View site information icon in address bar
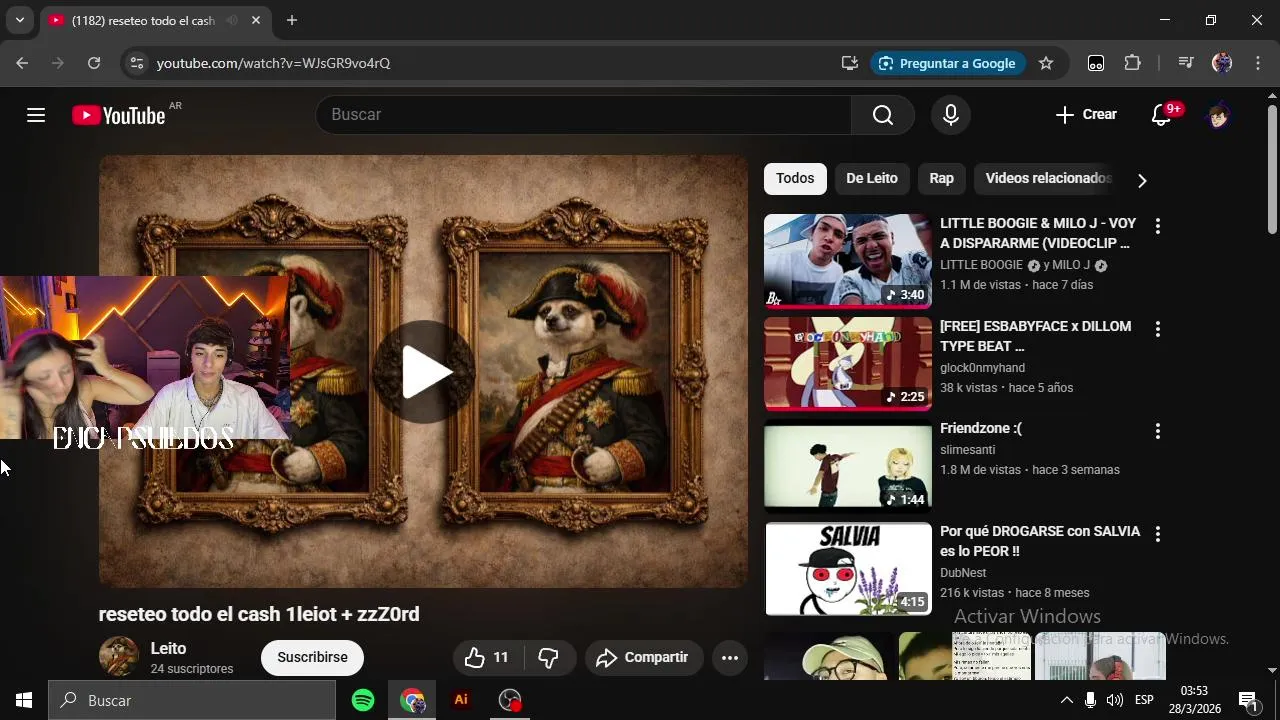 point(137,63)
